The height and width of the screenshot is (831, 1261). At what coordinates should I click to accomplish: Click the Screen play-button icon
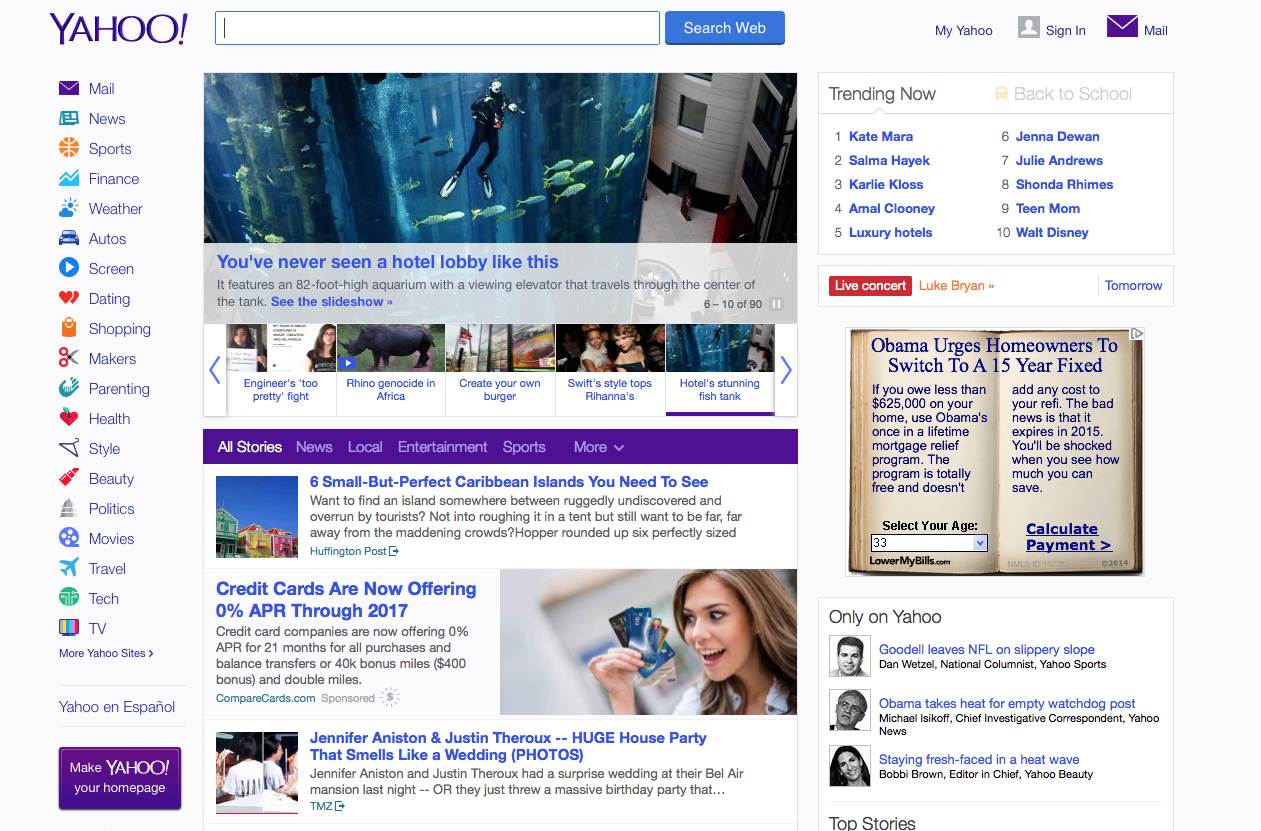(x=69, y=268)
